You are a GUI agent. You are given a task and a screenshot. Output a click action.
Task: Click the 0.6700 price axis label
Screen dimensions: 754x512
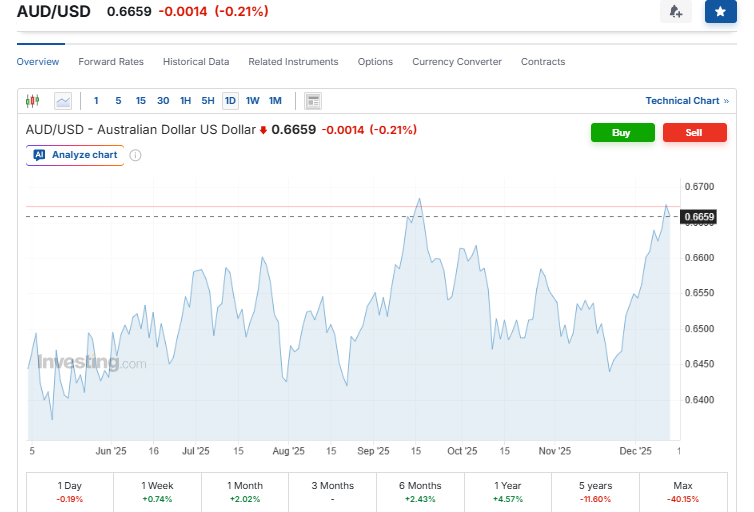(699, 187)
